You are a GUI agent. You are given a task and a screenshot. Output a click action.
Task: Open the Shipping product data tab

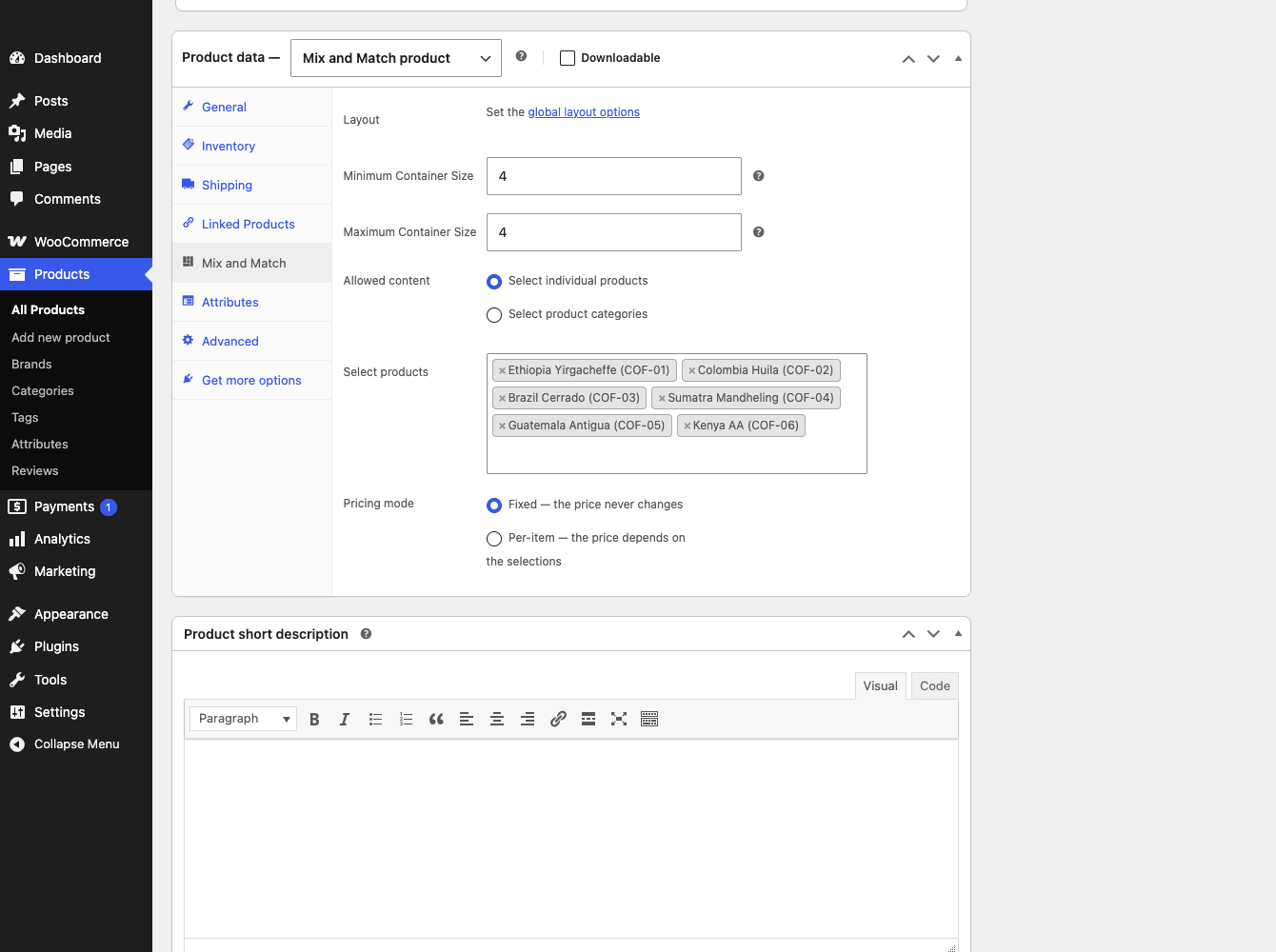[252, 186]
